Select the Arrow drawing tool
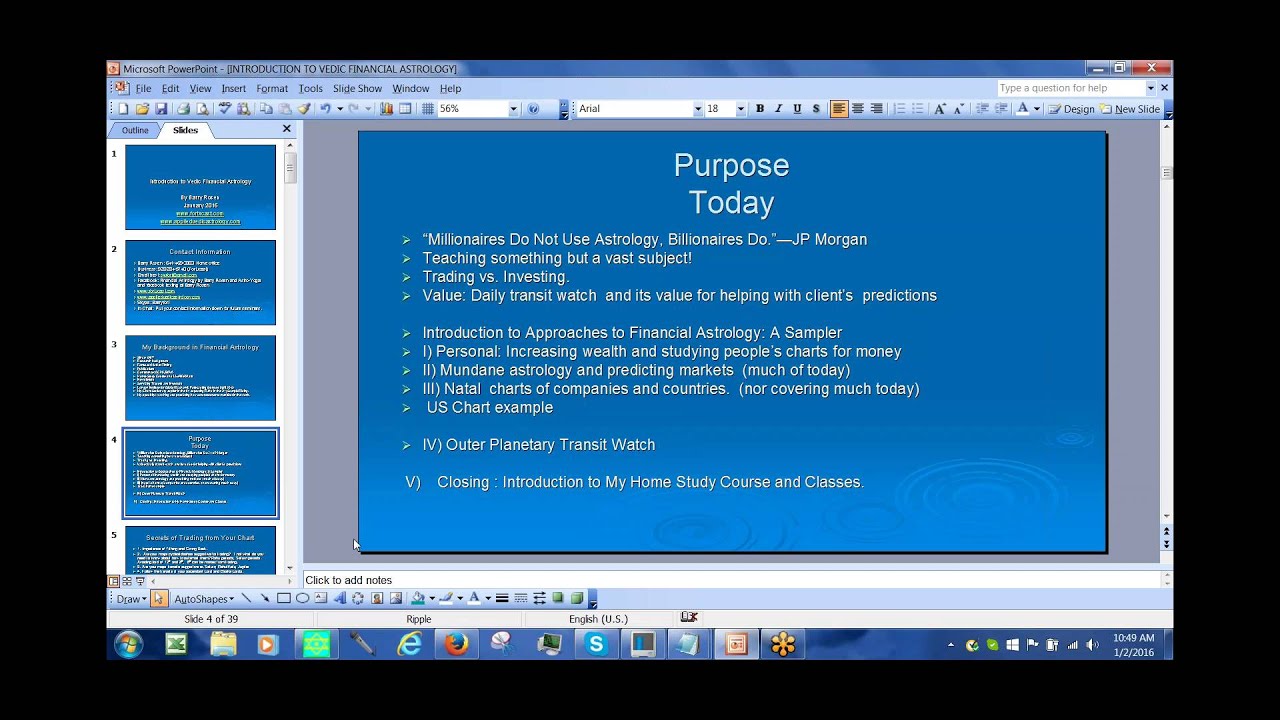This screenshot has height=720, width=1280. 265,598
